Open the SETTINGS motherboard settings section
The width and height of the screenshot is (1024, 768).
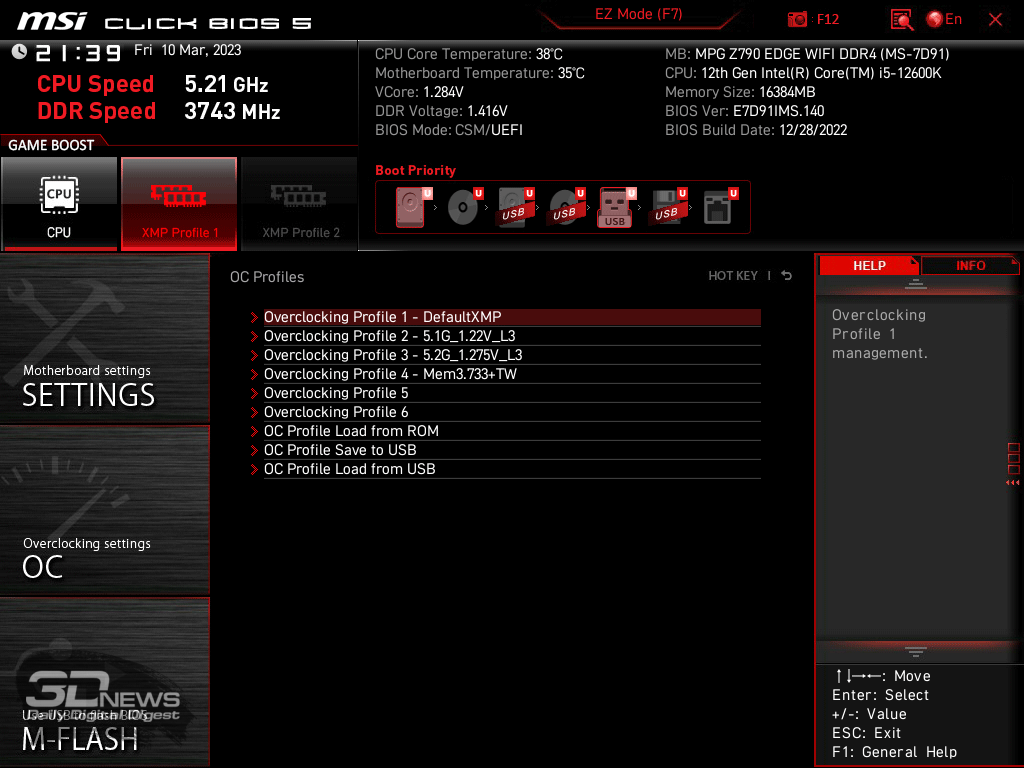pos(104,338)
